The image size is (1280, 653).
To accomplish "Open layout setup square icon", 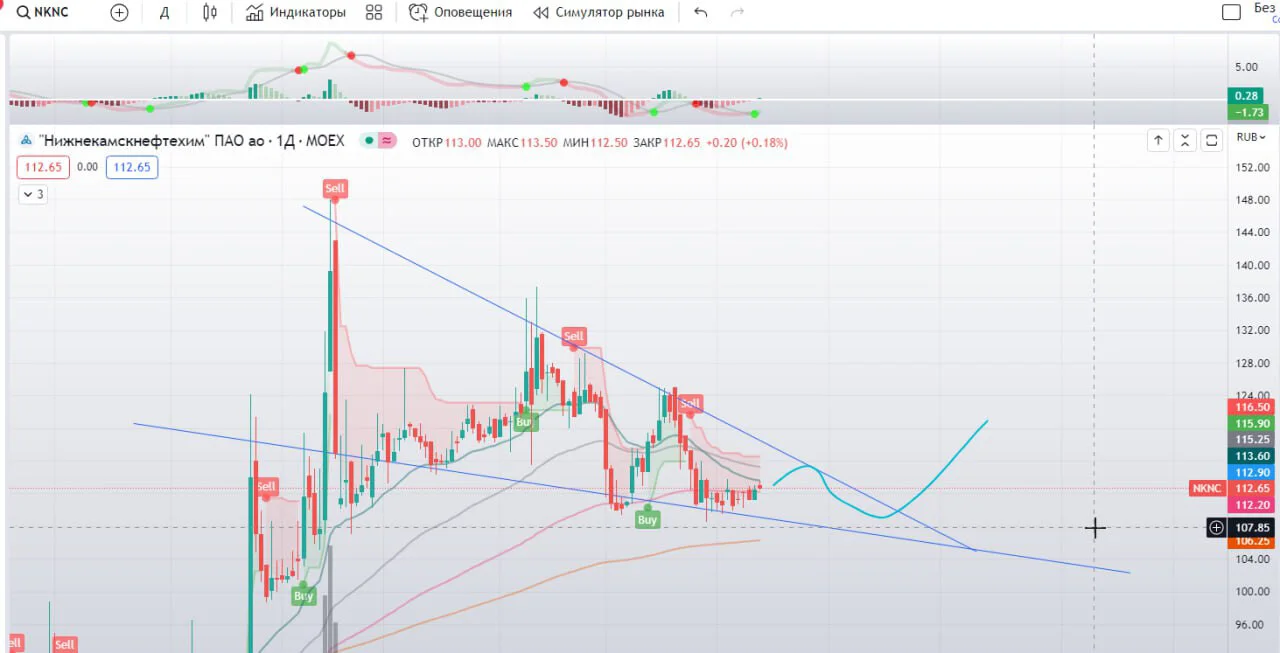I will tap(1232, 12).
